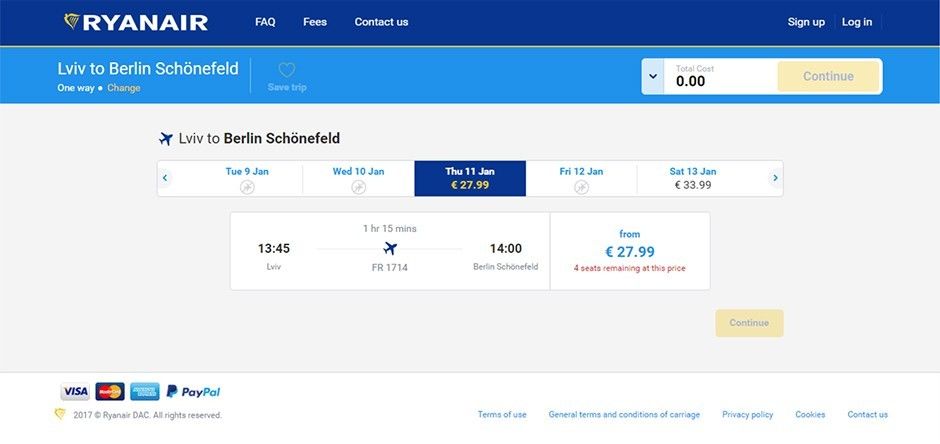This screenshot has width=940, height=444.
Task: Open the Privacy policy footer link
Action: [748, 415]
